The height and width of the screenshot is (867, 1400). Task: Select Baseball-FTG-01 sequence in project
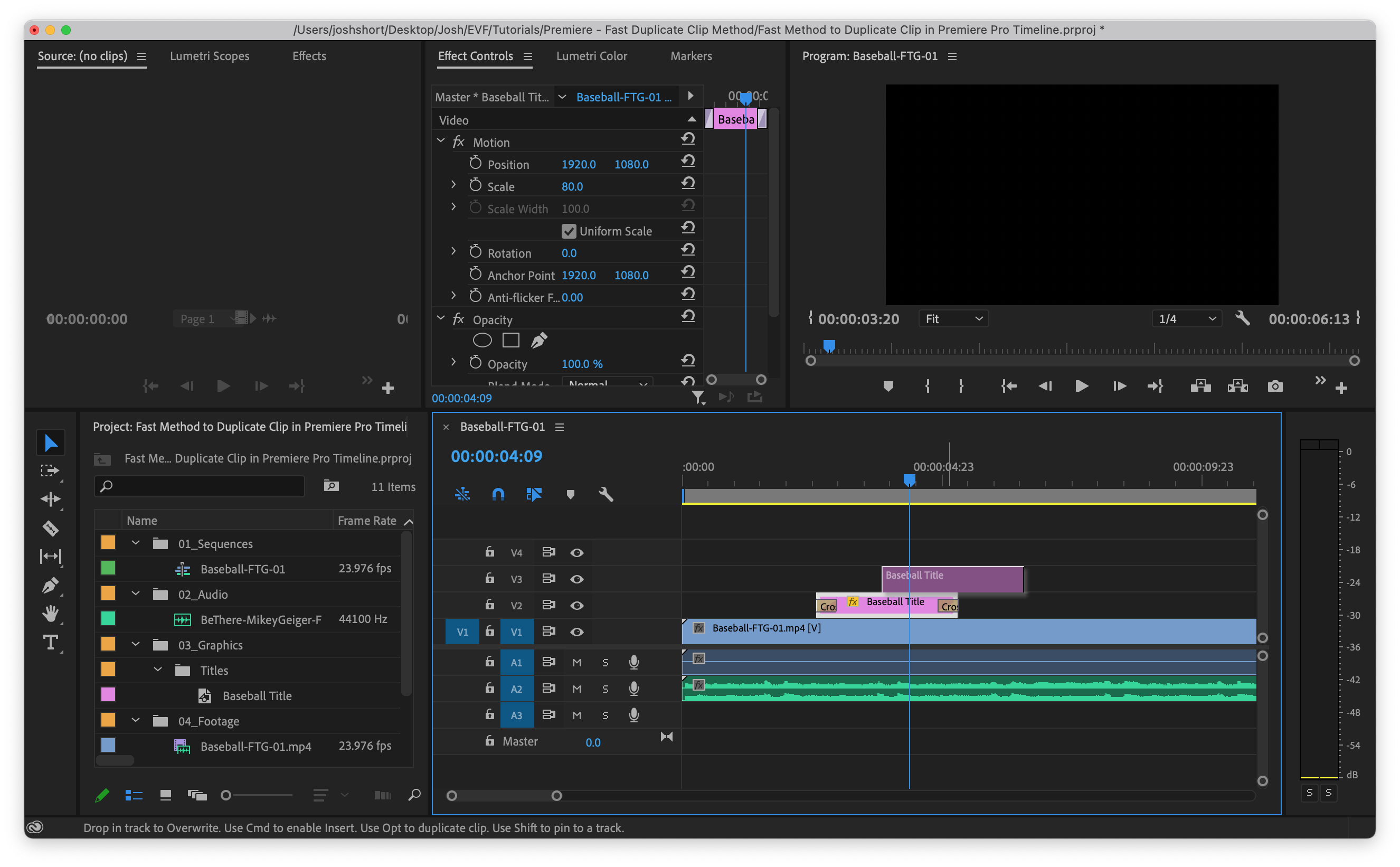(242, 569)
